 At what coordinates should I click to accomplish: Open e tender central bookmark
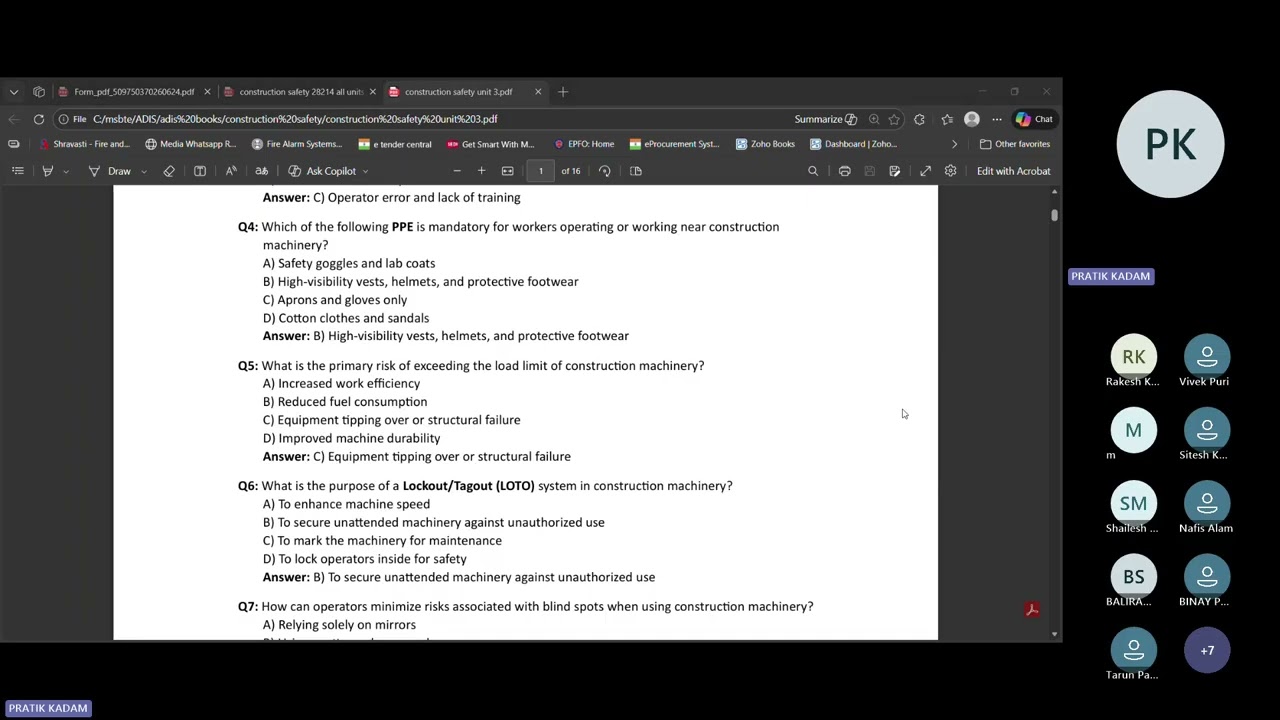(x=395, y=144)
